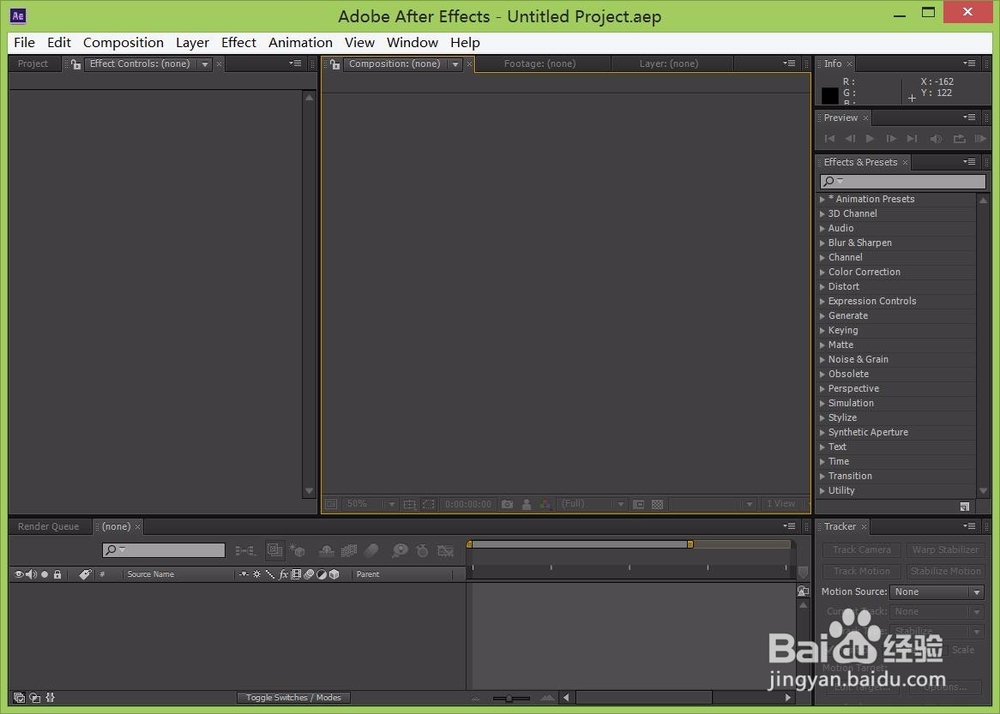Open Effect Controls (none) dropdown arrow

point(205,64)
